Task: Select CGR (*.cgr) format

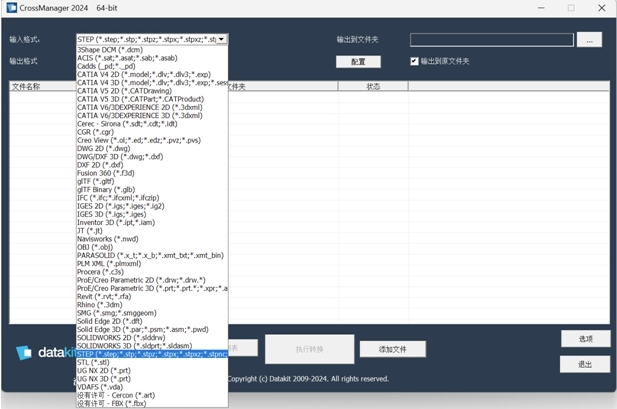Action: pos(152,132)
